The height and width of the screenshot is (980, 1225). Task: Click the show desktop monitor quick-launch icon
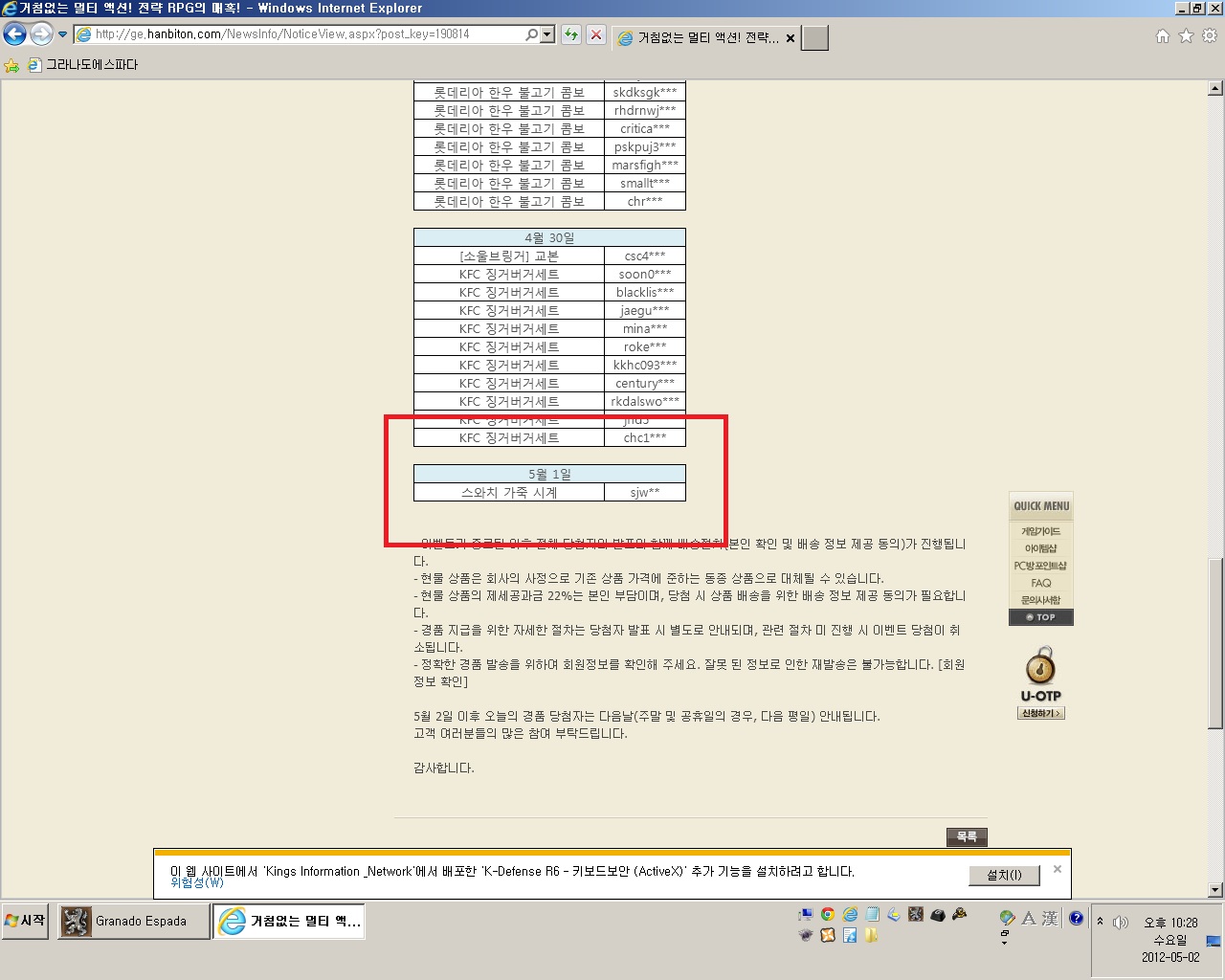pyautogui.click(x=806, y=914)
